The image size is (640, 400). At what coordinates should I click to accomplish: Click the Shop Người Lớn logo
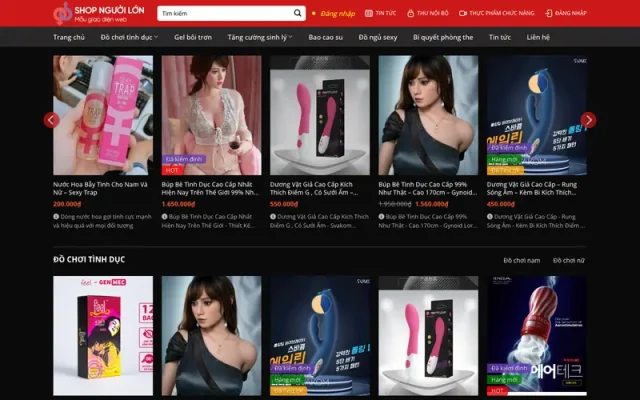98,13
